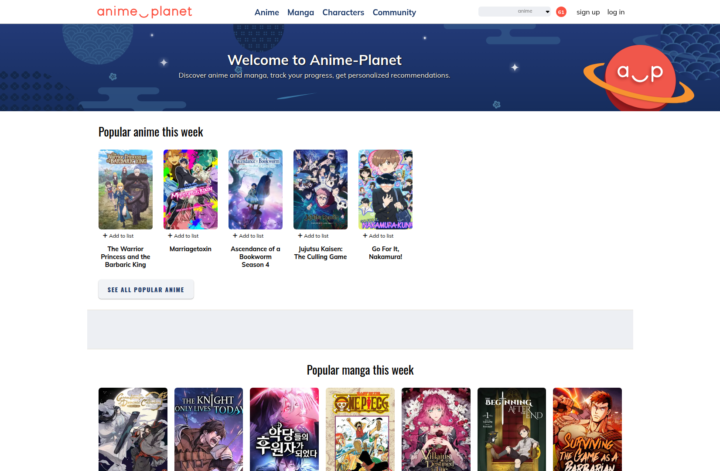Viewport: 720px width, 471px height.
Task: Click the red notification badge icon
Action: tap(561, 12)
